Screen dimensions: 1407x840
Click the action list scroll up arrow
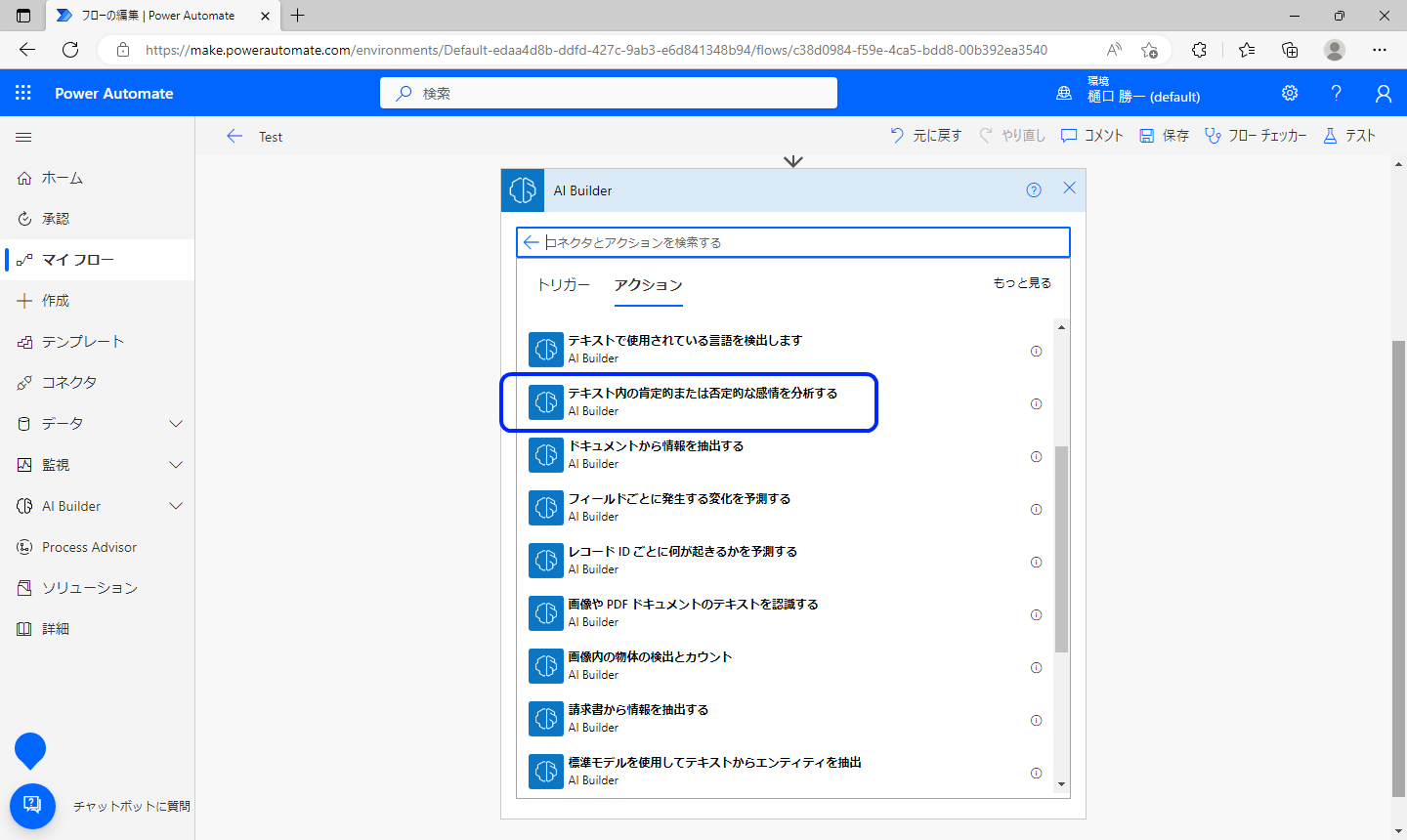point(1061,327)
